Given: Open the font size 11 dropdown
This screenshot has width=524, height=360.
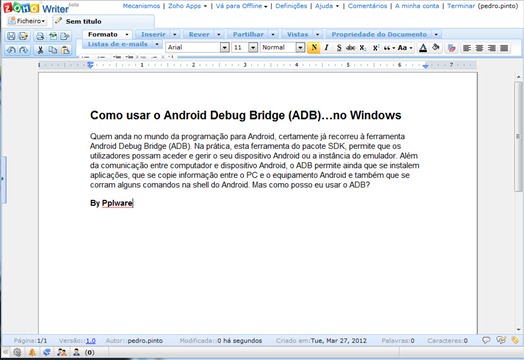Looking at the screenshot, I should (253, 47).
